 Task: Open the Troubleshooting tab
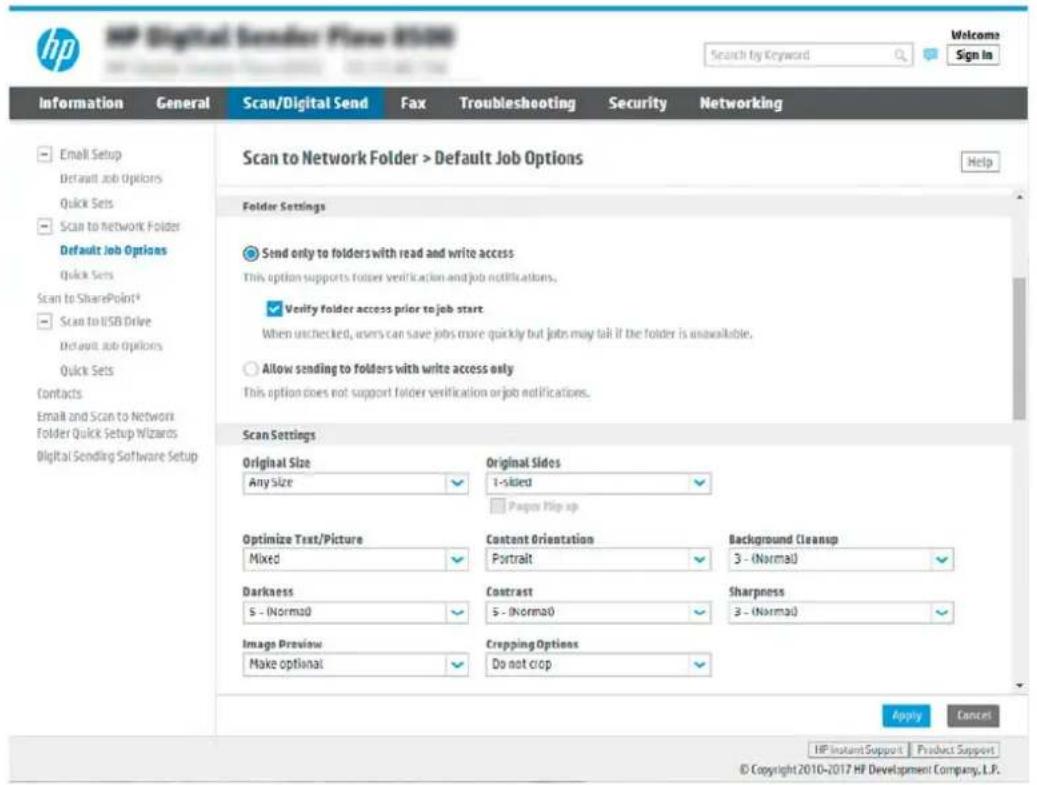click(x=517, y=103)
